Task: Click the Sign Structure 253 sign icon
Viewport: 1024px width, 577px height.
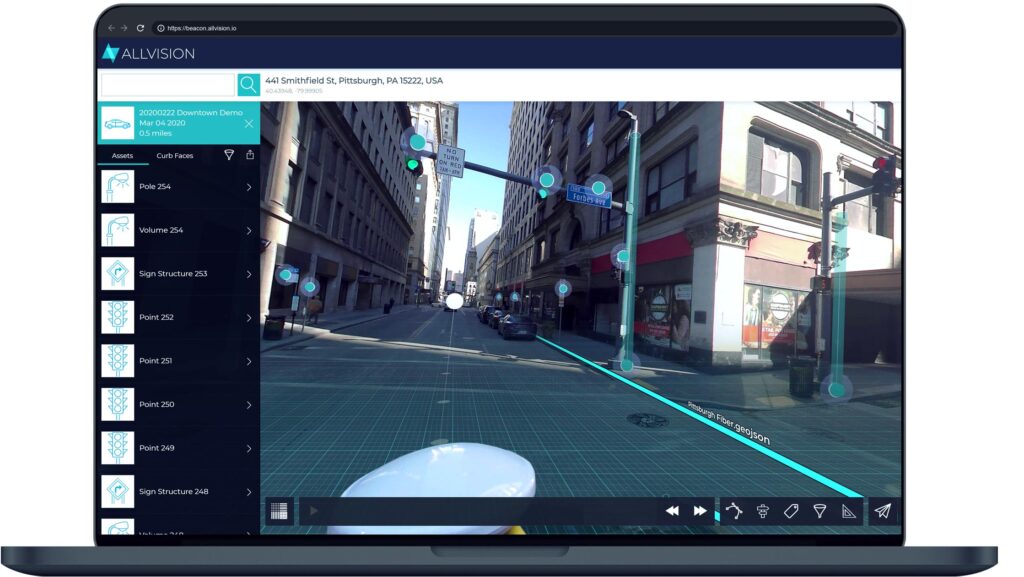Action: 118,273
